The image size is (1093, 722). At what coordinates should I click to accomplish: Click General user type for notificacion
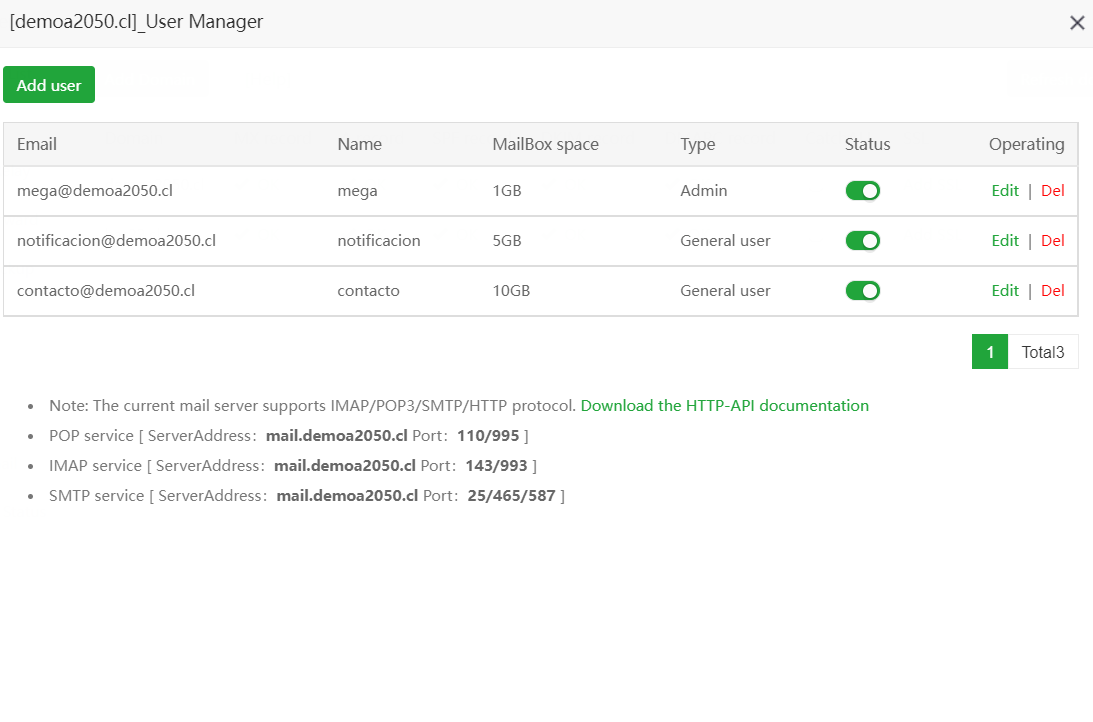click(x=725, y=241)
